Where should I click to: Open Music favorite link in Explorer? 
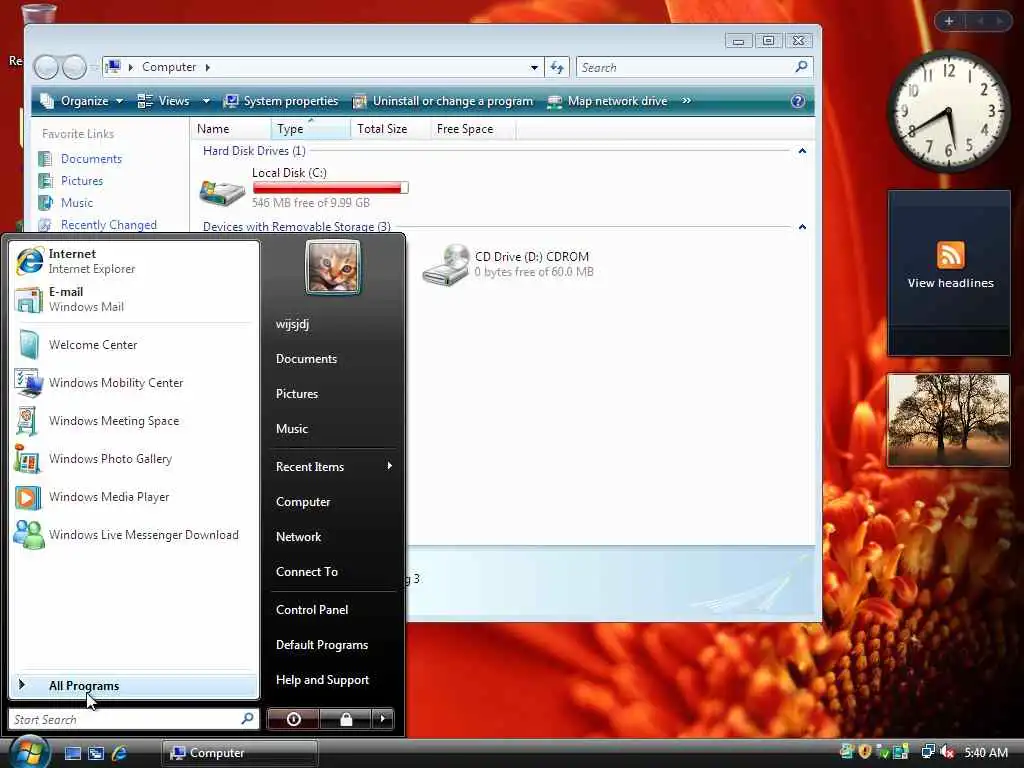coord(76,203)
